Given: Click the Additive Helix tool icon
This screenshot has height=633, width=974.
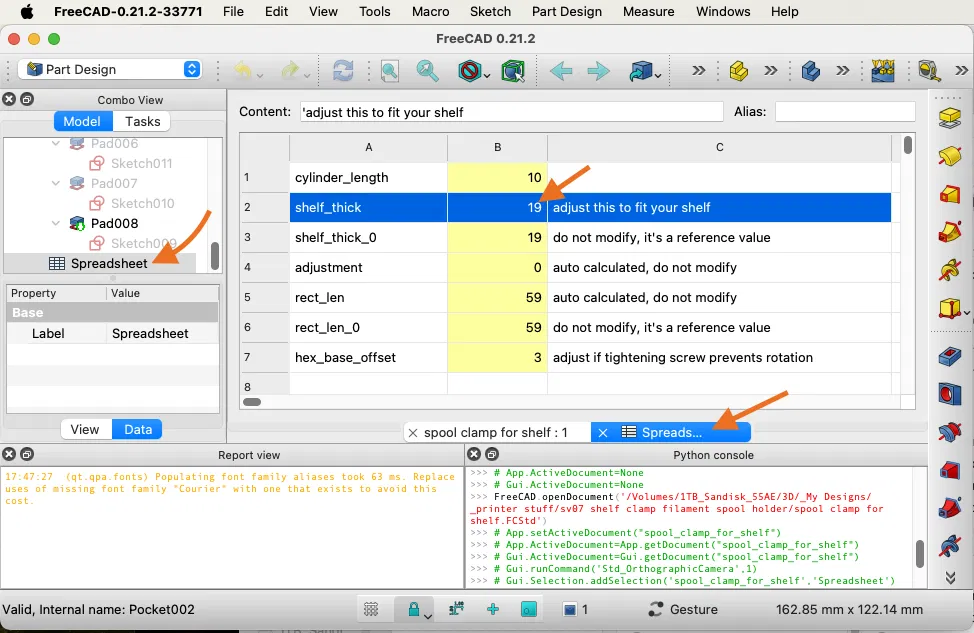Looking at the screenshot, I should [950, 270].
